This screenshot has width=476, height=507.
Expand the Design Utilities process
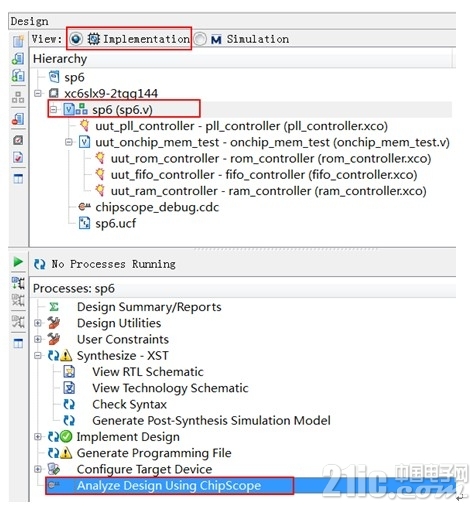[38, 323]
